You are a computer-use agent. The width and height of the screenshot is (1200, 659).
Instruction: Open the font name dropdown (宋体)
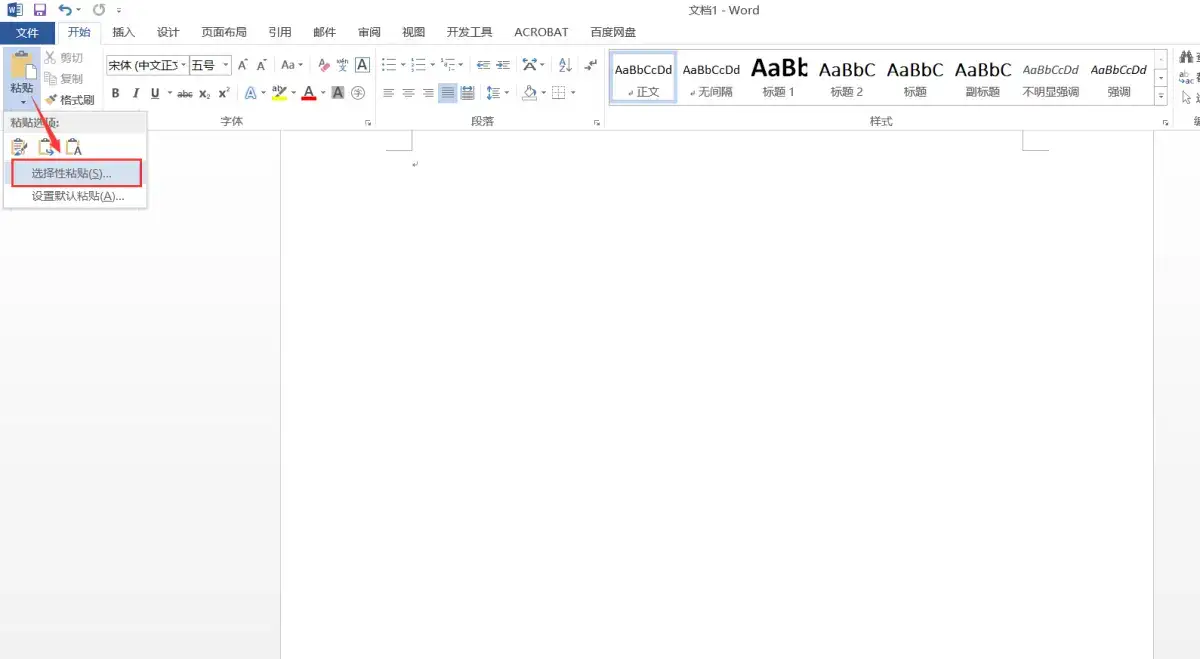[x=184, y=65]
